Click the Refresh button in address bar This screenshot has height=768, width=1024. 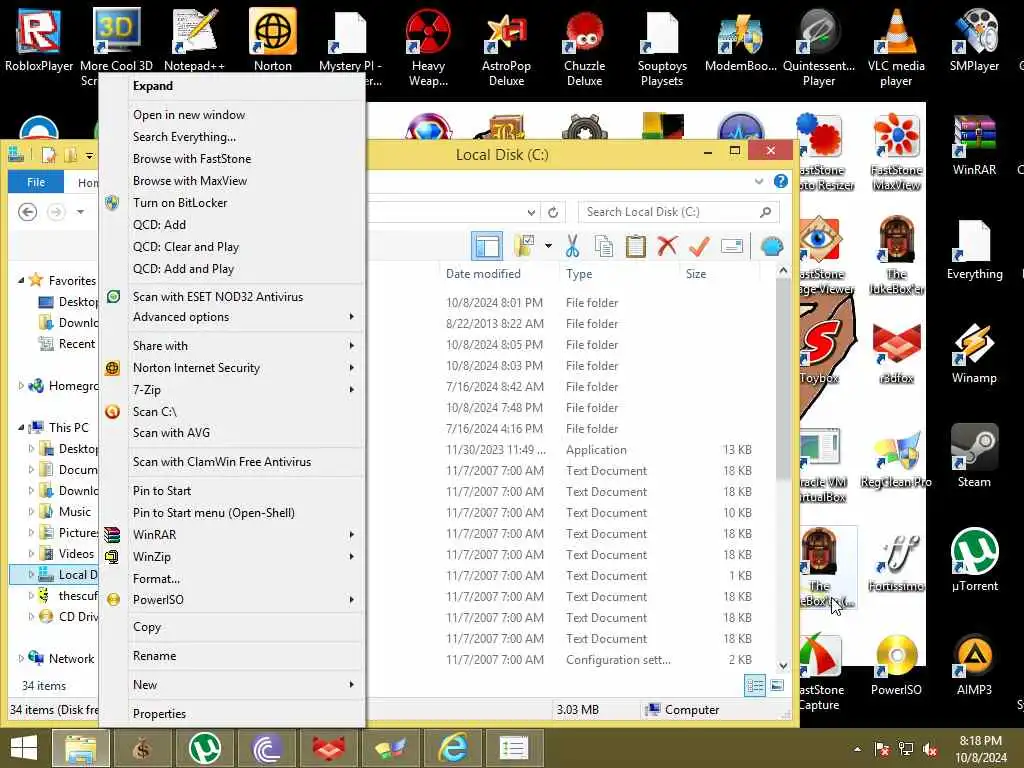pos(553,212)
